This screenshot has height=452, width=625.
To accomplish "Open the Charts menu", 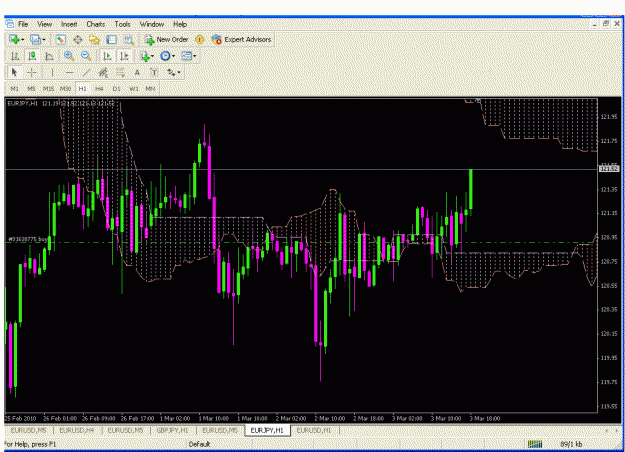I will pos(96,24).
